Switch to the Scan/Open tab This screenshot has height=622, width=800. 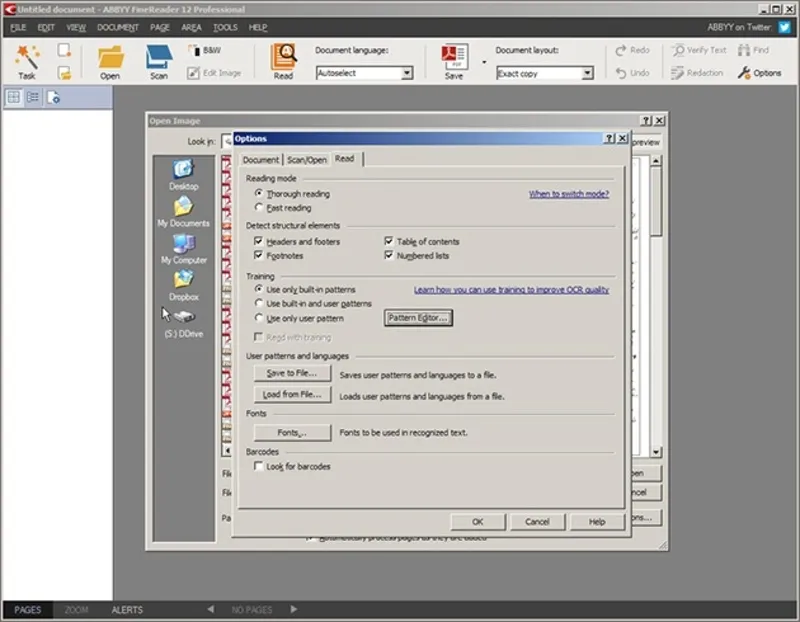coord(306,159)
